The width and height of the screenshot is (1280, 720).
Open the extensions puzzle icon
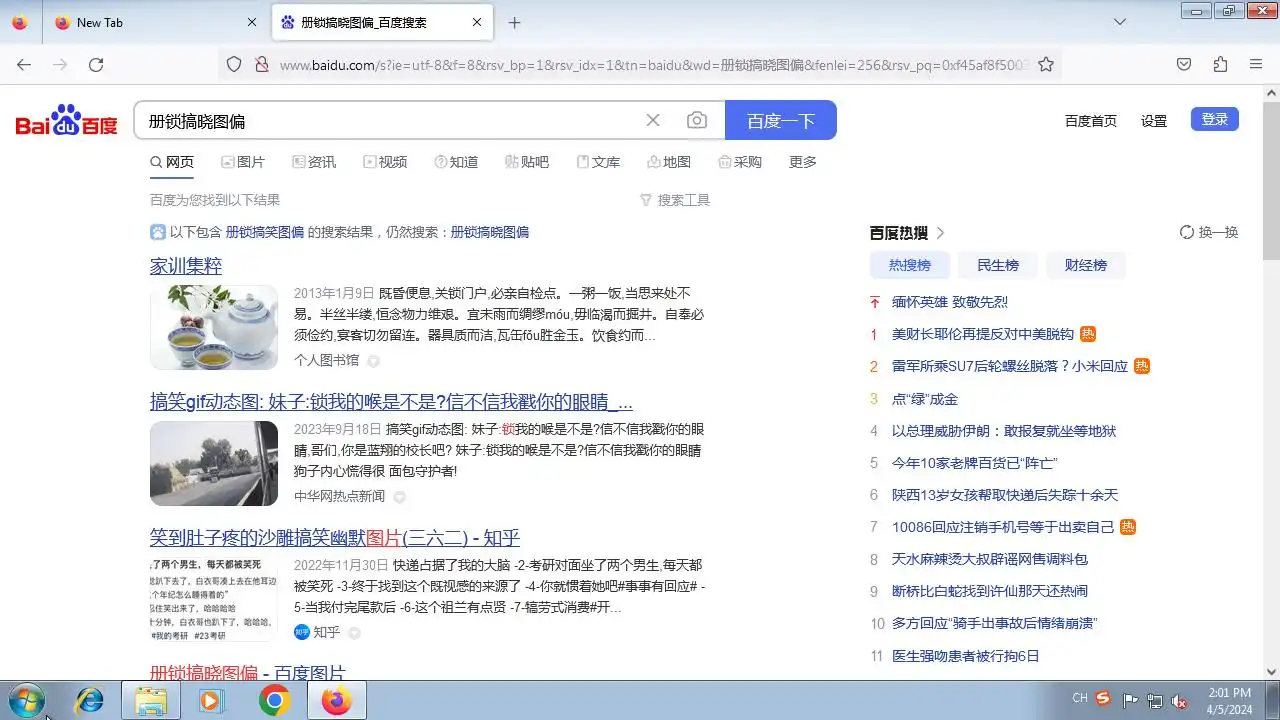(x=1220, y=64)
